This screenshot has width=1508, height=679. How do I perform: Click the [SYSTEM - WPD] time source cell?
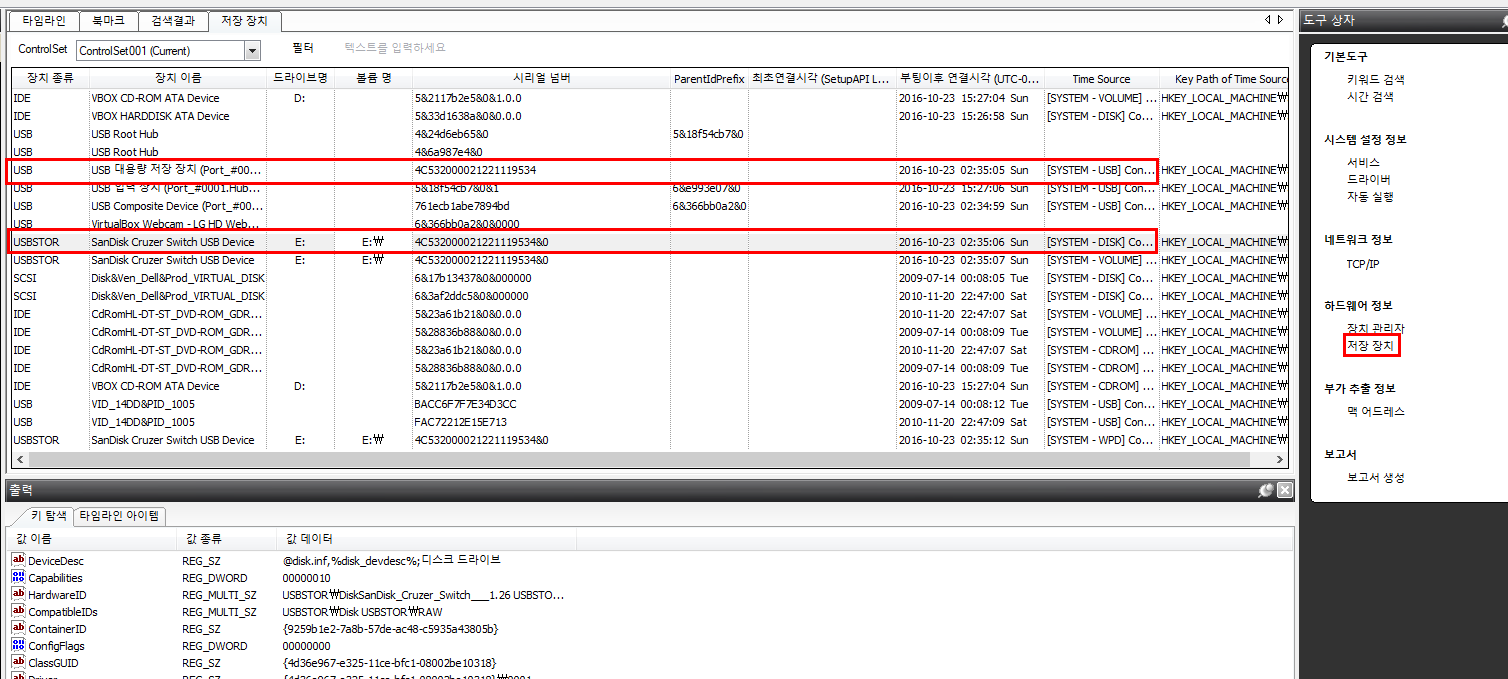(1101, 440)
